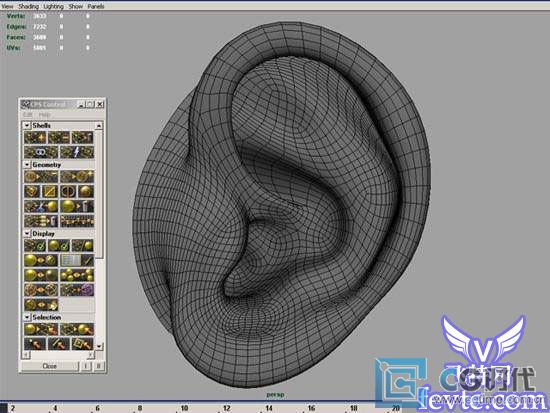
Task: Click frame 16 on the timeline
Action: (311, 408)
